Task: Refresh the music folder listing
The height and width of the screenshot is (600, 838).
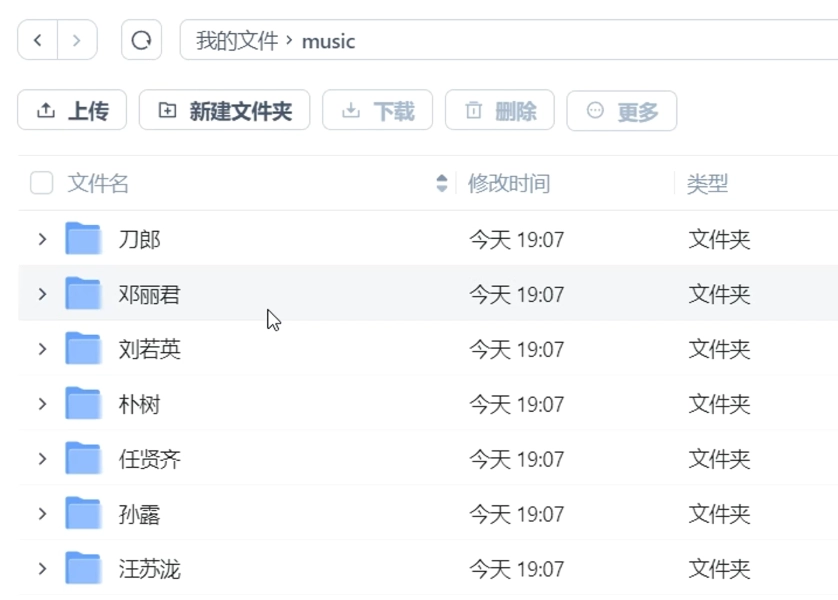Action: [141, 40]
